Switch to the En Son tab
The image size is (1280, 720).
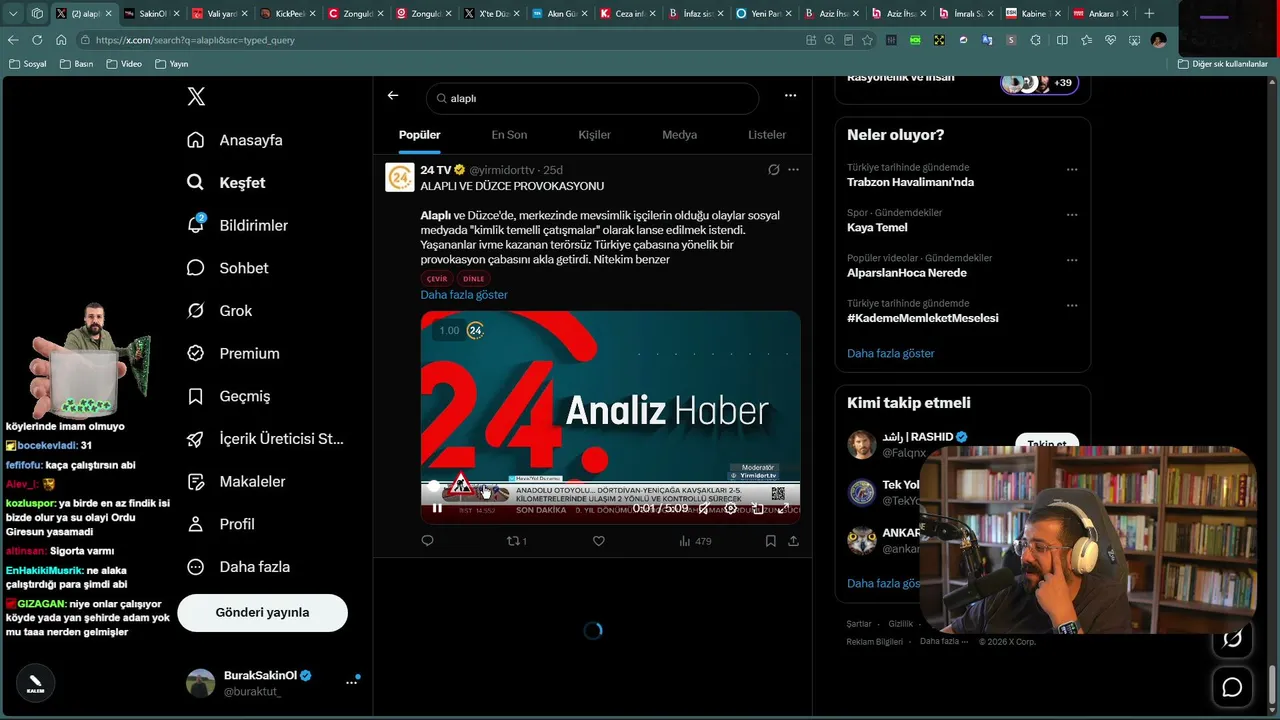509,135
